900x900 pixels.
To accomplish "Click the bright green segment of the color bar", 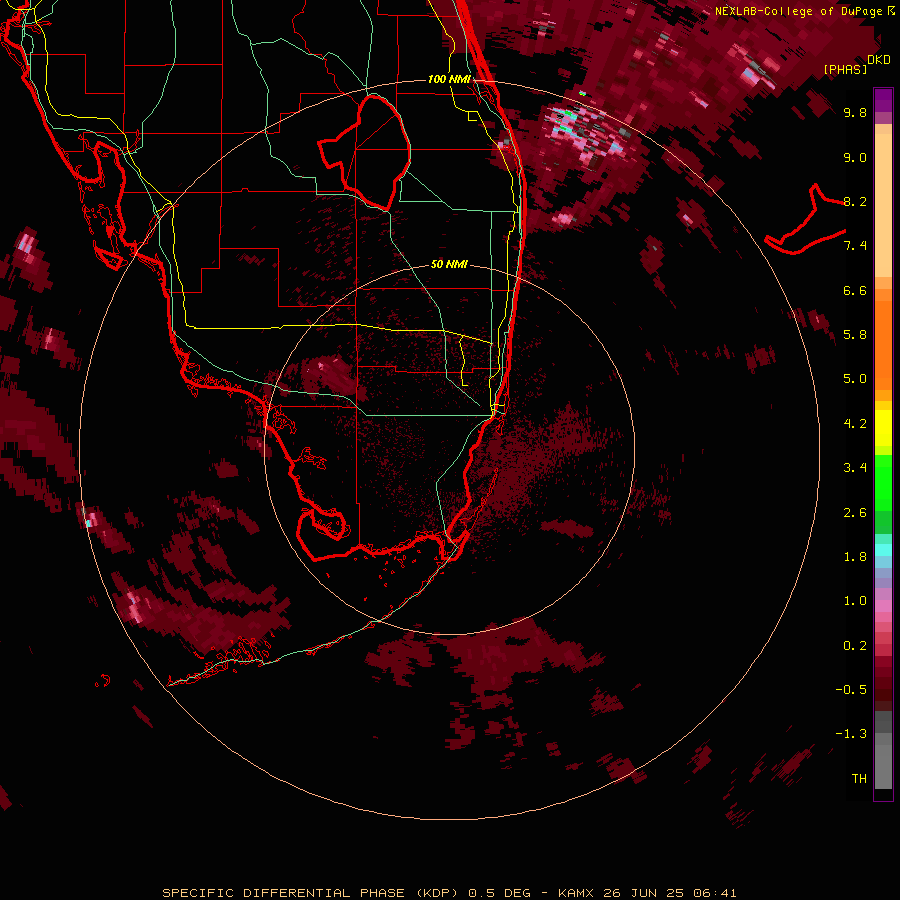I will tap(883, 482).
